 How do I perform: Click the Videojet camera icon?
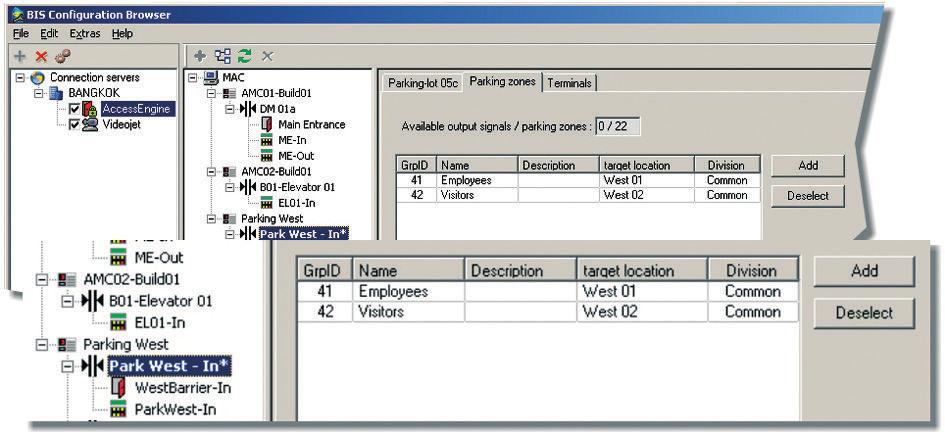[x=90, y=125]
